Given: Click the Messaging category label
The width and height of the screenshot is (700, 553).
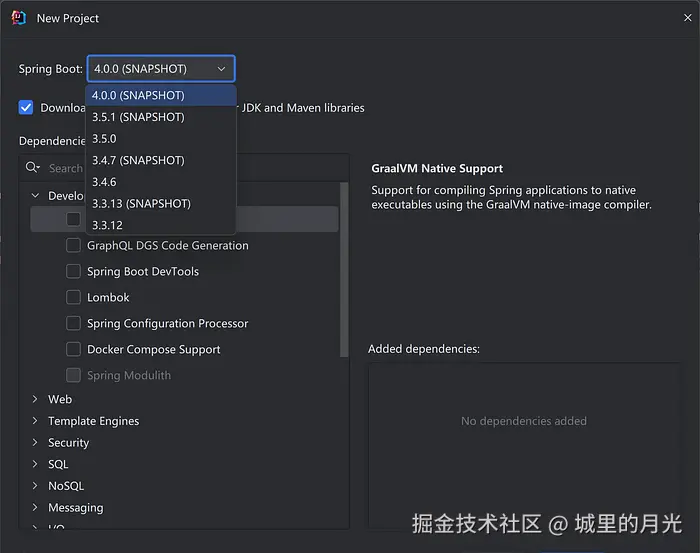Looking at the screenshot, I should tap(75, 507).
